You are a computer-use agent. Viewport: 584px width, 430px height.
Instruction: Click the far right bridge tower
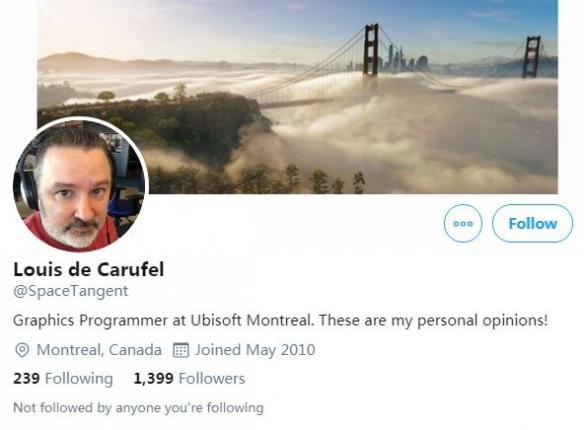(x=531, y=57)
